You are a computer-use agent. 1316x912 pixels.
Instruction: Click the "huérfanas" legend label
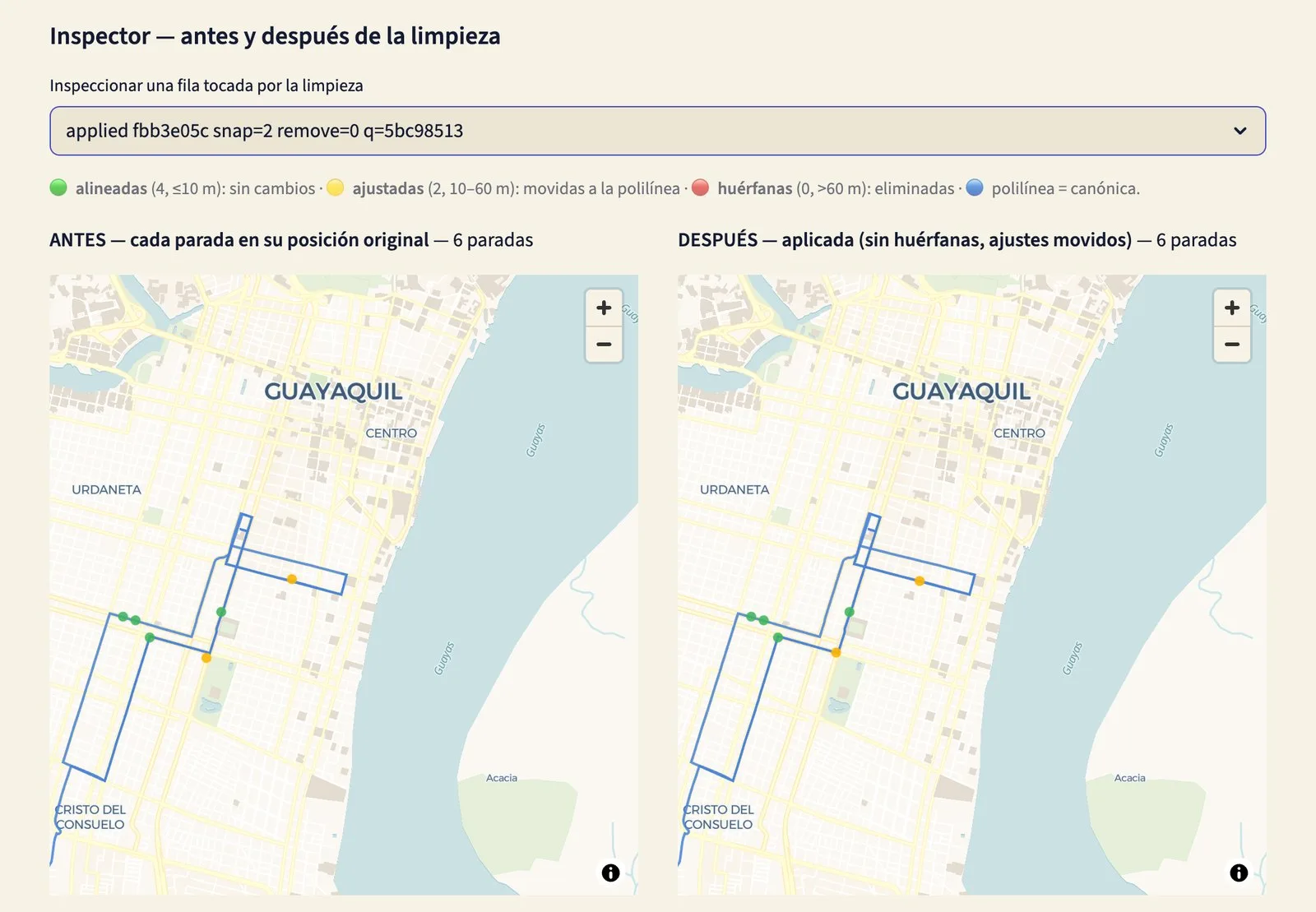(754, 188)
